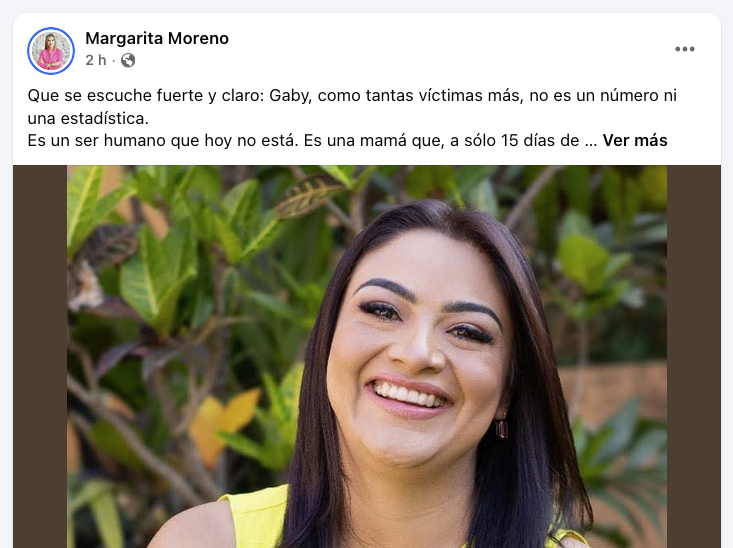
Task: Expand the post text with Ver más
Action: pos(635,140)
